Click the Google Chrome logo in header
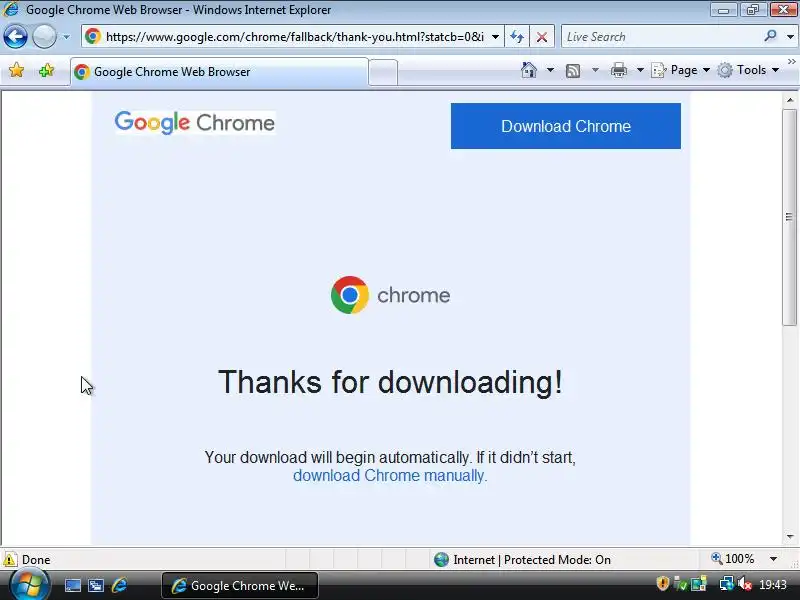Viewport: 800px width, 600px height. coord(195,122)
